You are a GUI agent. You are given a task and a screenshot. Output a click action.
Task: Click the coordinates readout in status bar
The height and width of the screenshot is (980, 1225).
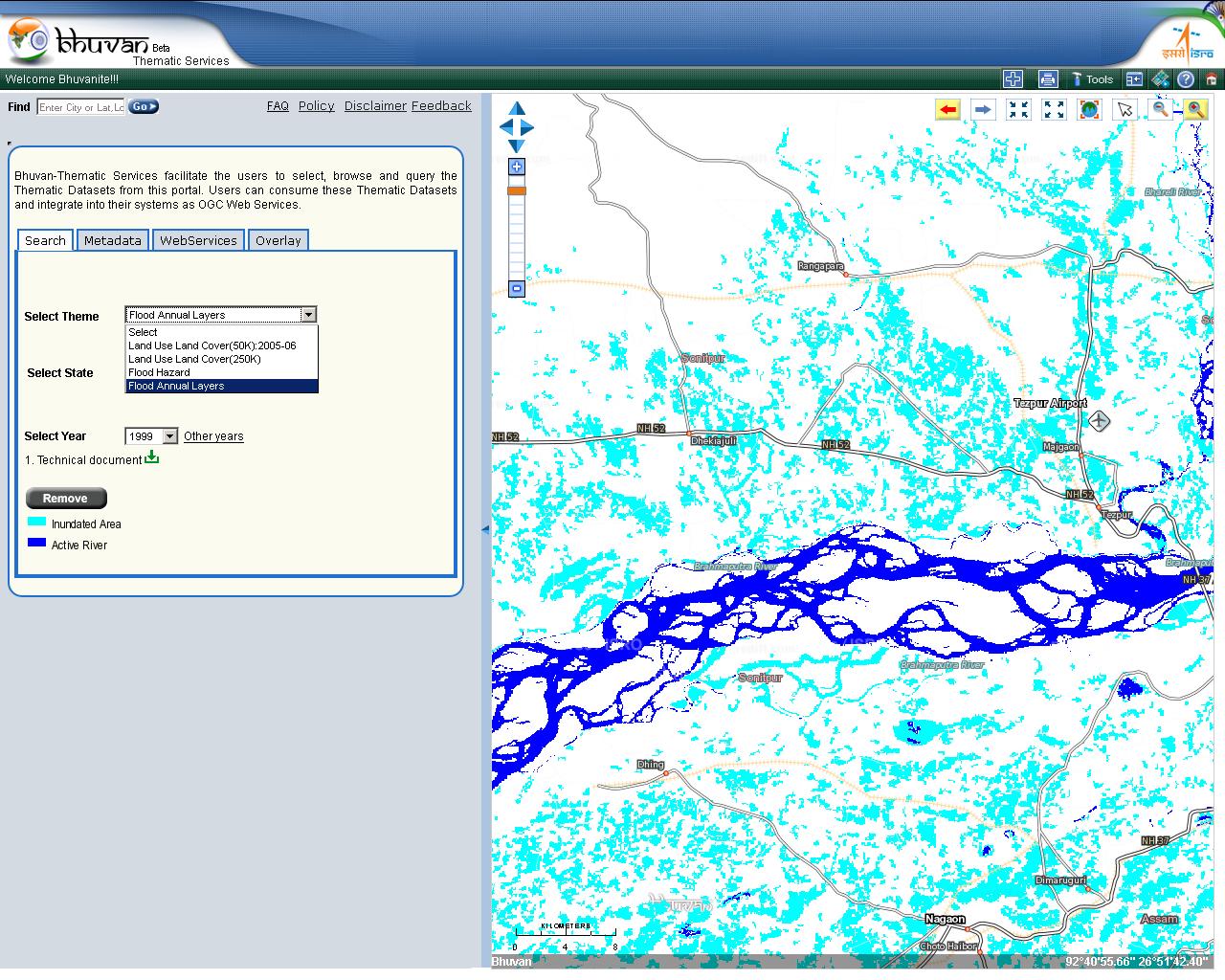click(1136, 962)
